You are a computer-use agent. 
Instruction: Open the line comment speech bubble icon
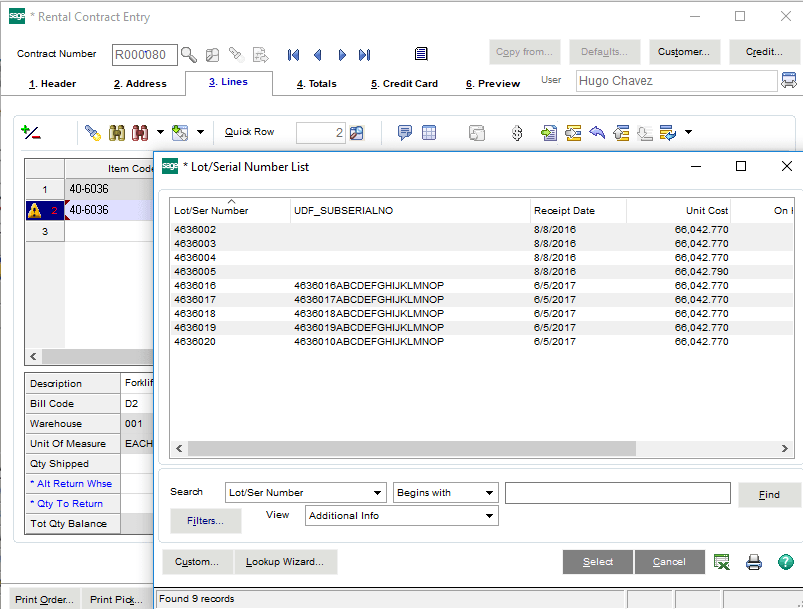[x=405, y=133]
